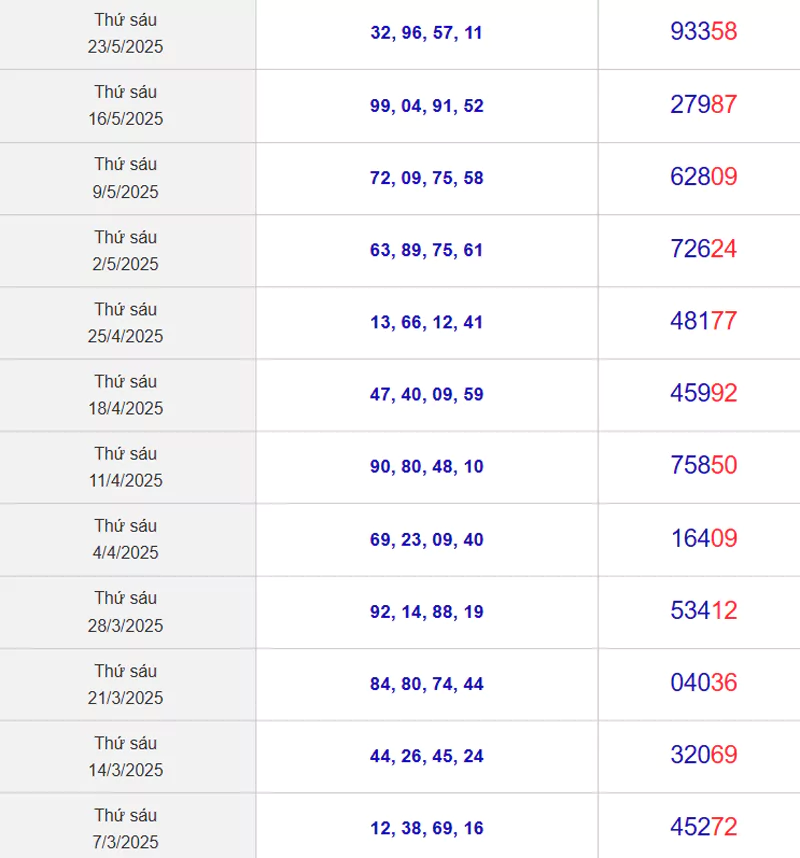The height and width of the screenshot is (858, 800).
Task: Select the result number 48177
Action: tap(703, 321)
